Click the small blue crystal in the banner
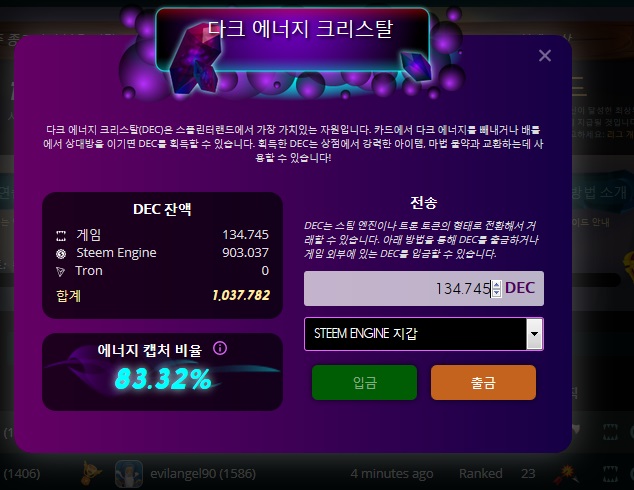This screenshot has width=634, height=490. point(416,65)
